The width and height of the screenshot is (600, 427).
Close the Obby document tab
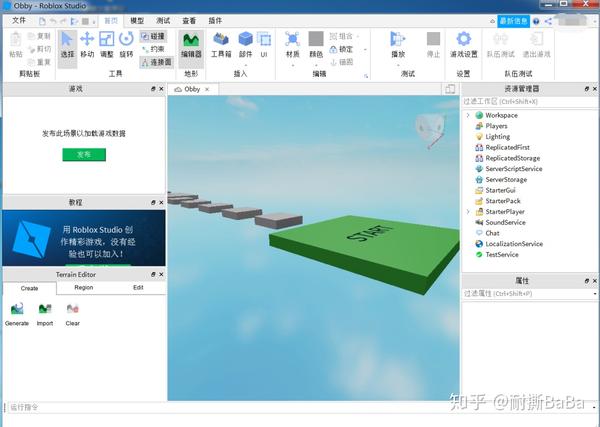coord(207,89)
